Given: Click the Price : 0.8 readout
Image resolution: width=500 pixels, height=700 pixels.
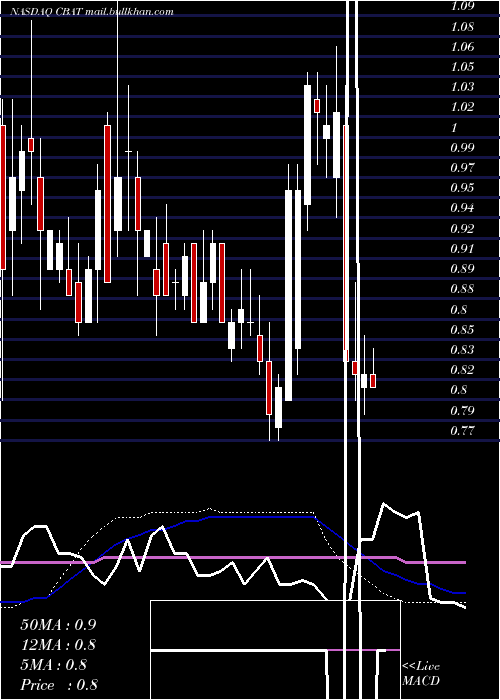Looking at the screenshot, I should tap(59, 685).
